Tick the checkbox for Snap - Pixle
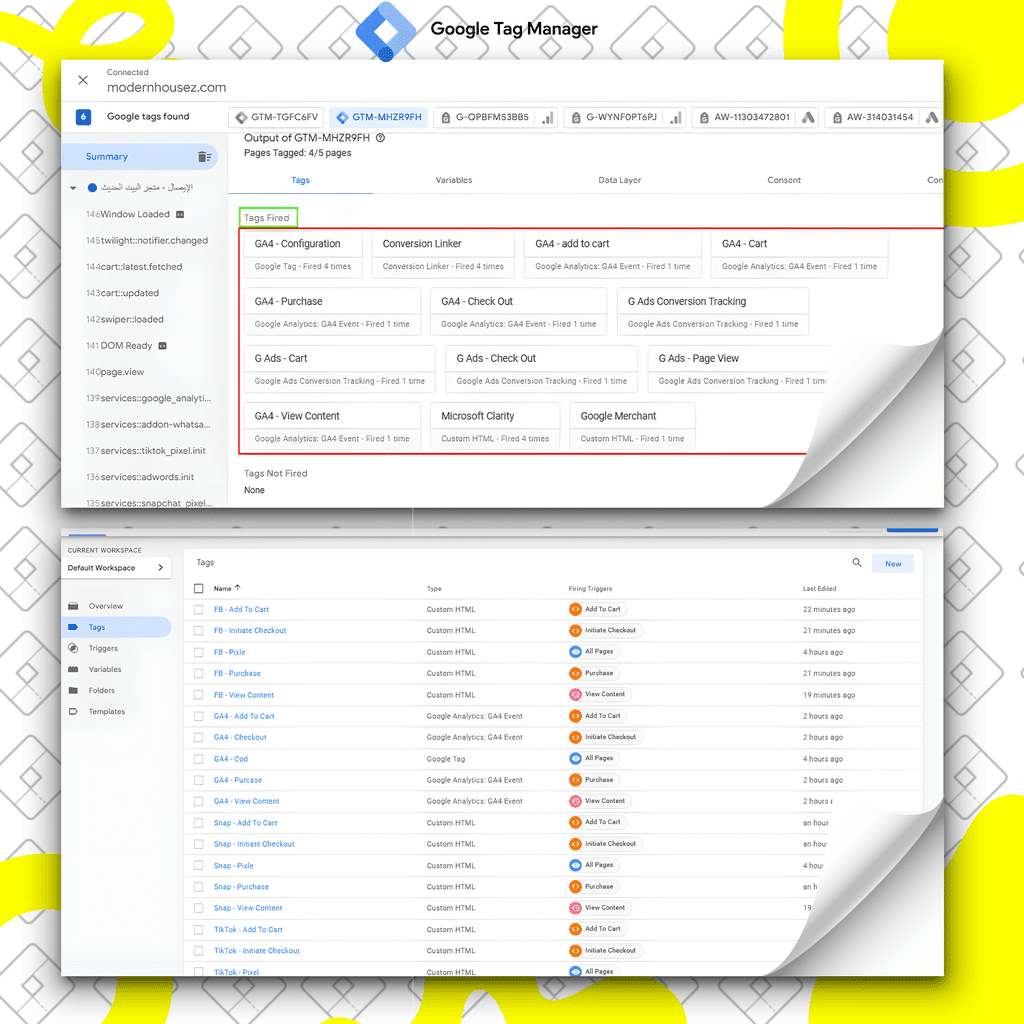1024x1024 pixels. click(199, 865)
